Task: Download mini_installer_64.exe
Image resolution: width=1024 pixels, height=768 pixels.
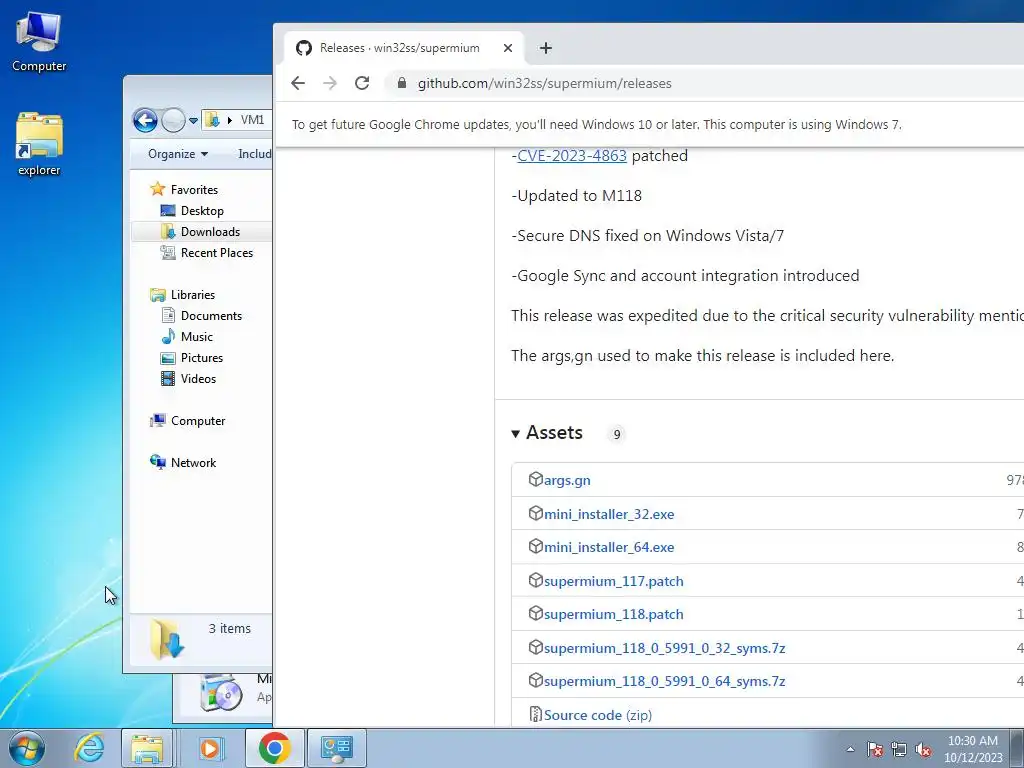Action: coord(609,547)
